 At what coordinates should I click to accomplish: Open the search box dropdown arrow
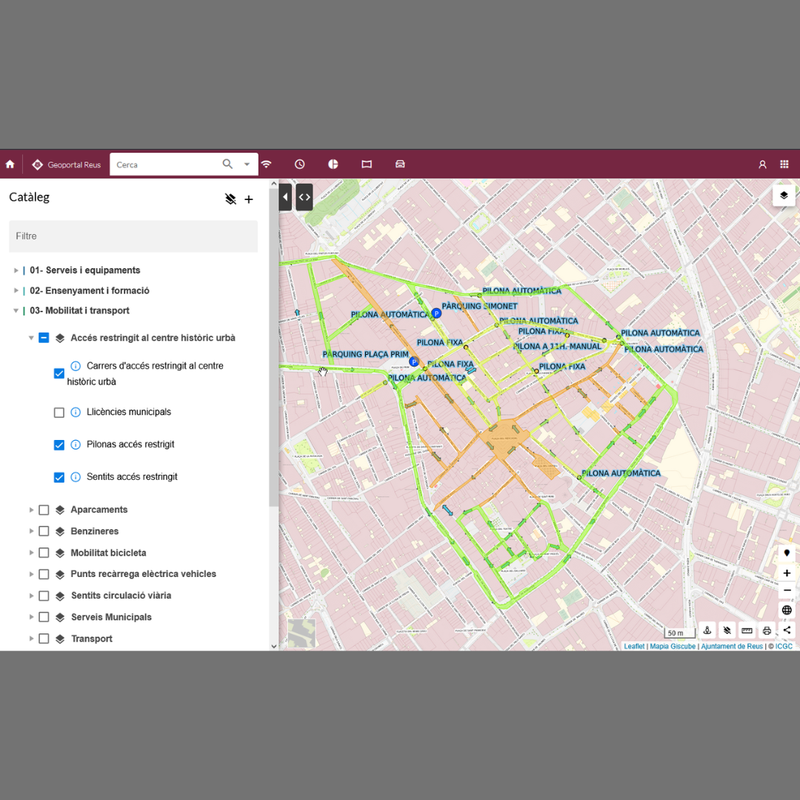[247, 164]
